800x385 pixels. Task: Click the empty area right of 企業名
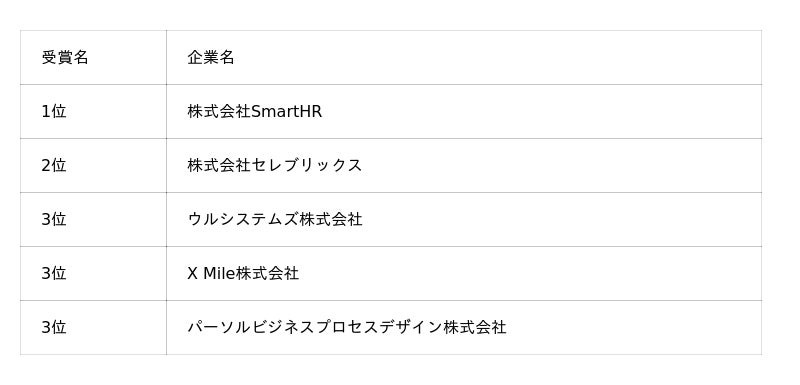point(497,58)
